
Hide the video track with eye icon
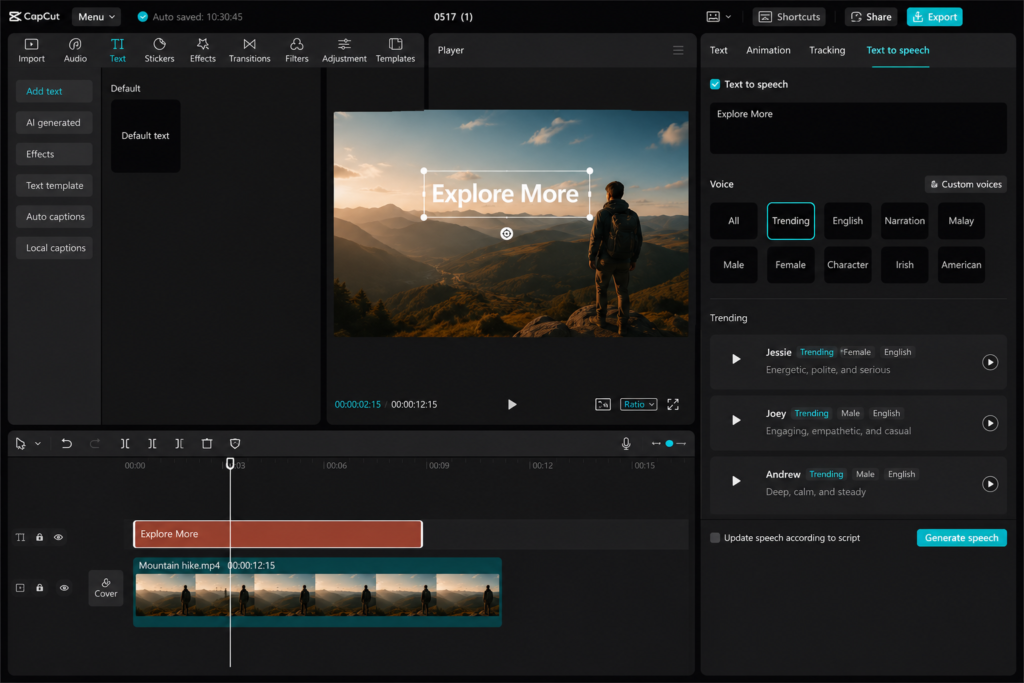click(64, 588)
